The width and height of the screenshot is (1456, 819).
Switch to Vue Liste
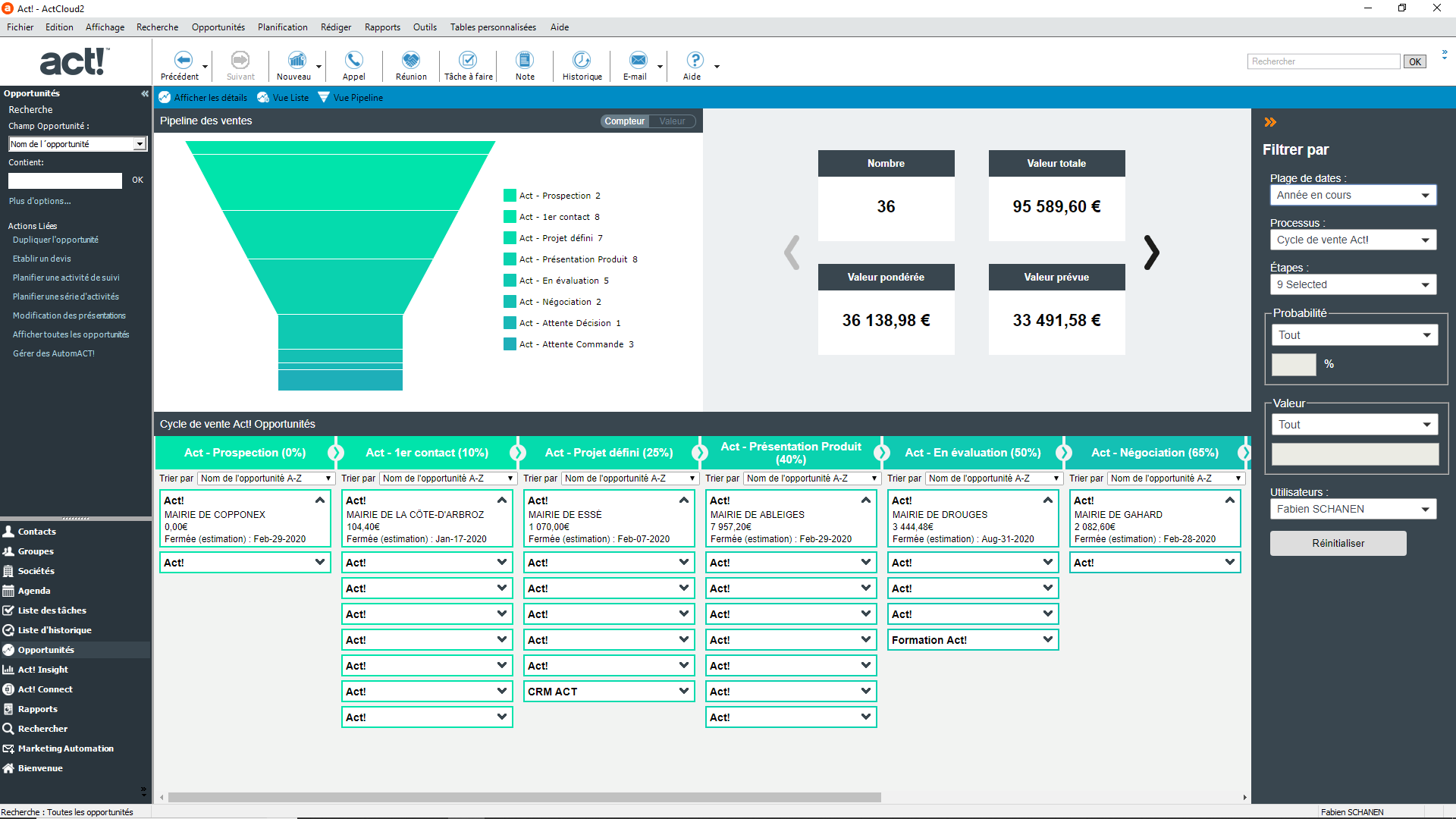283,98
